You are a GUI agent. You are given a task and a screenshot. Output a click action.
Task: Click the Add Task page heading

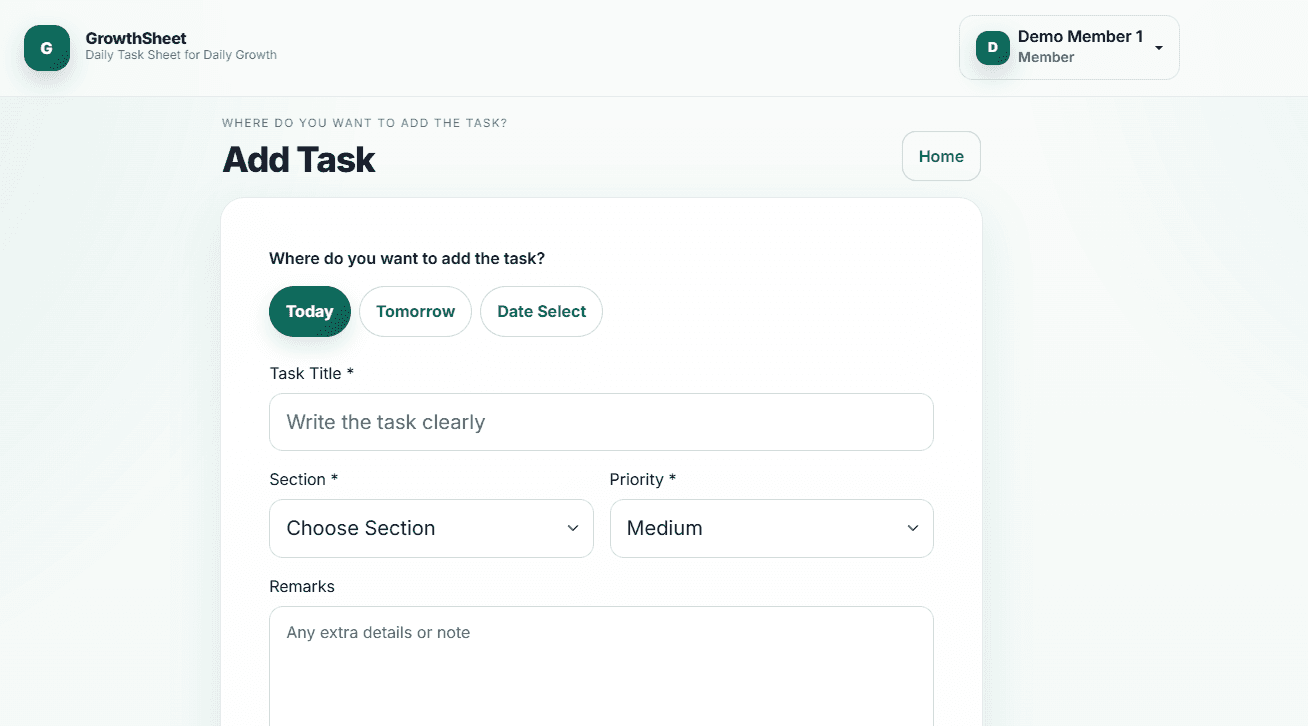(298, 160)
